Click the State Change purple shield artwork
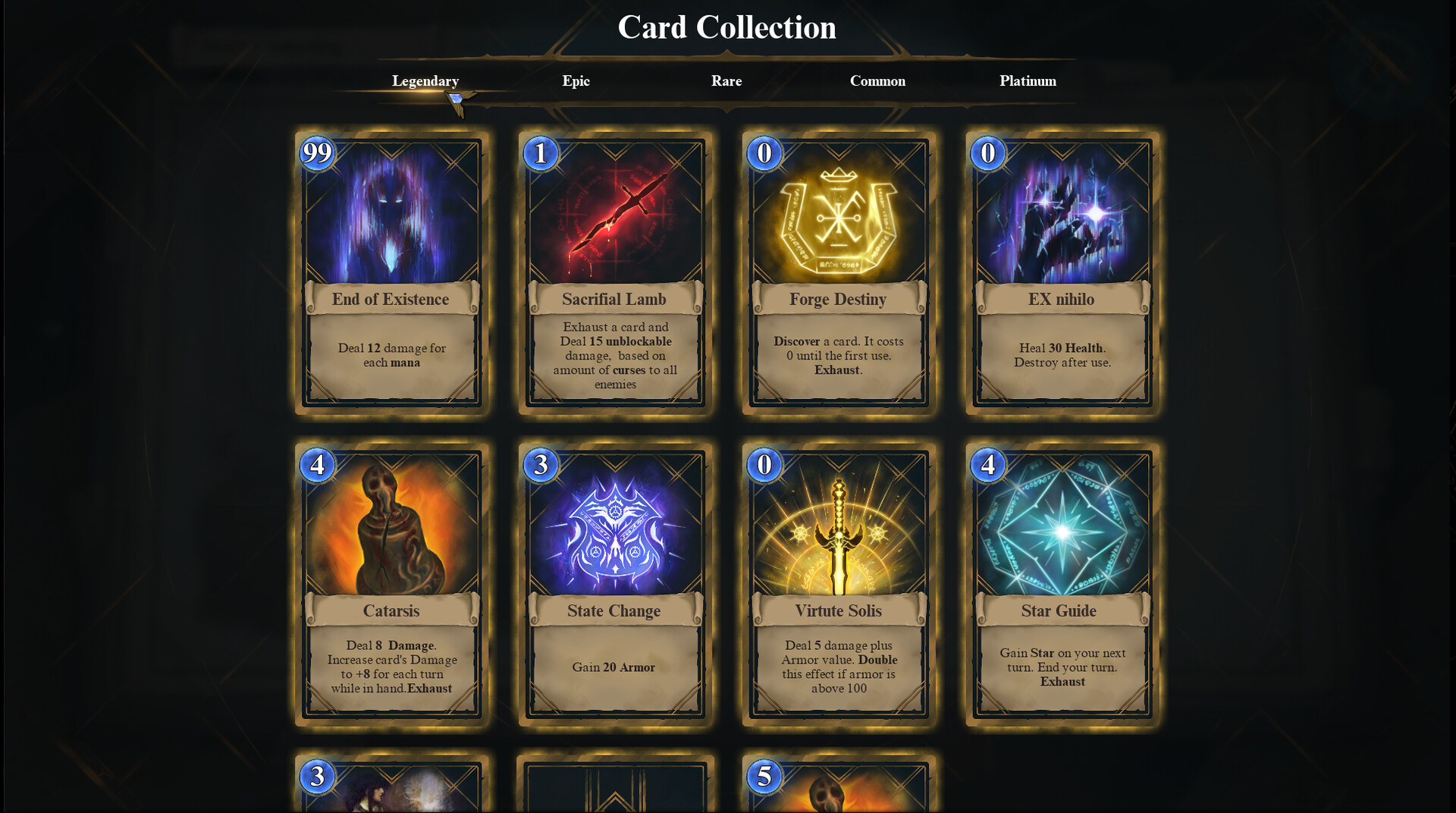The image size is (1456, 813). point(615,525)
